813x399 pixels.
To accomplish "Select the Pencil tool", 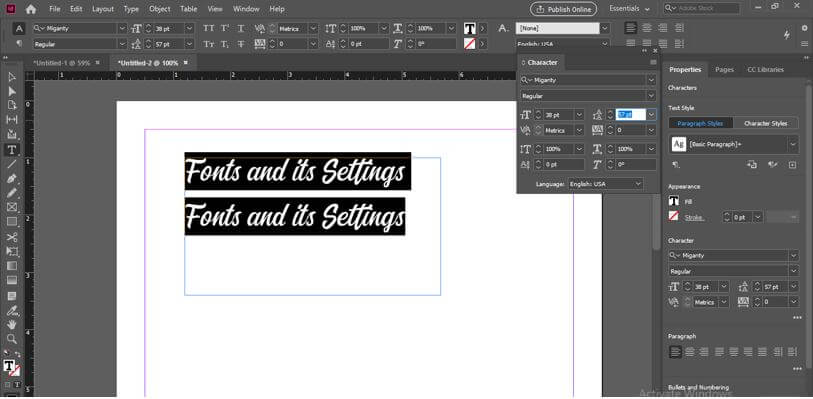I will click(x=12, y=193).
